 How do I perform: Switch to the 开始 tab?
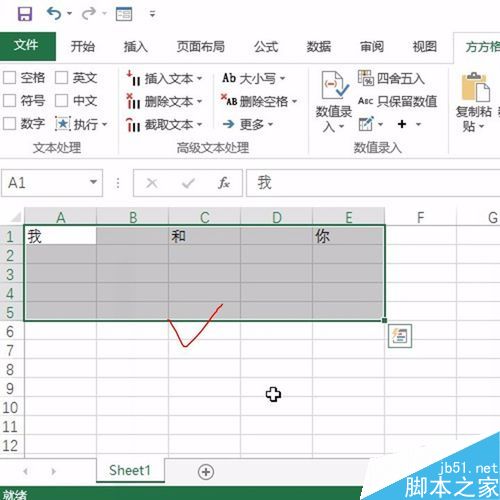[x=83, y=46]
